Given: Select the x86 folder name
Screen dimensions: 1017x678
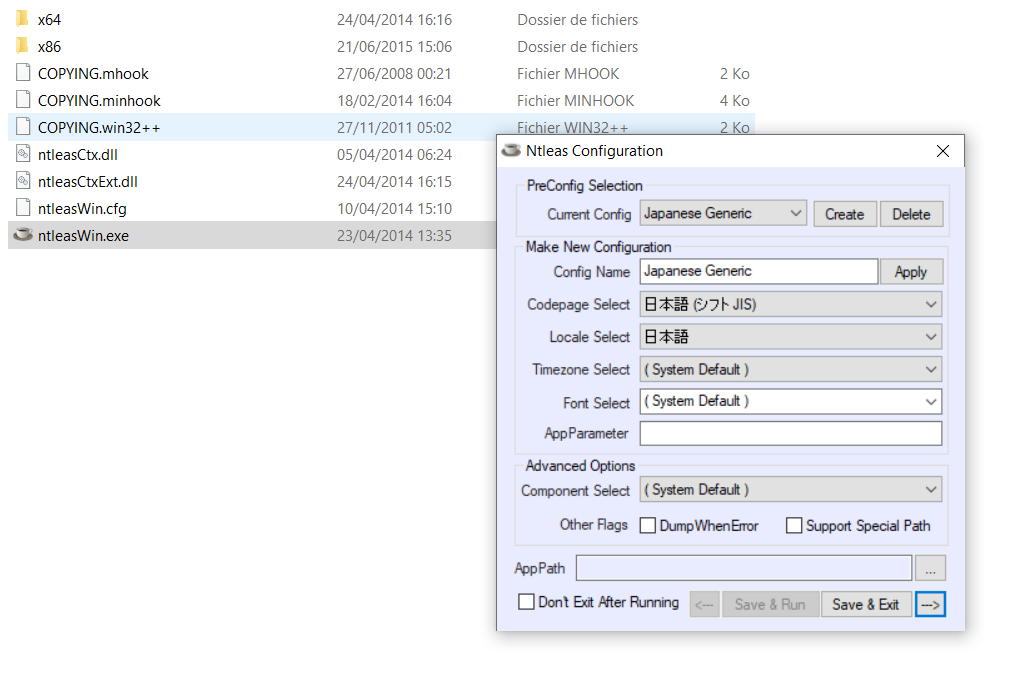Looking at the screenshot, I should [49, 47].
